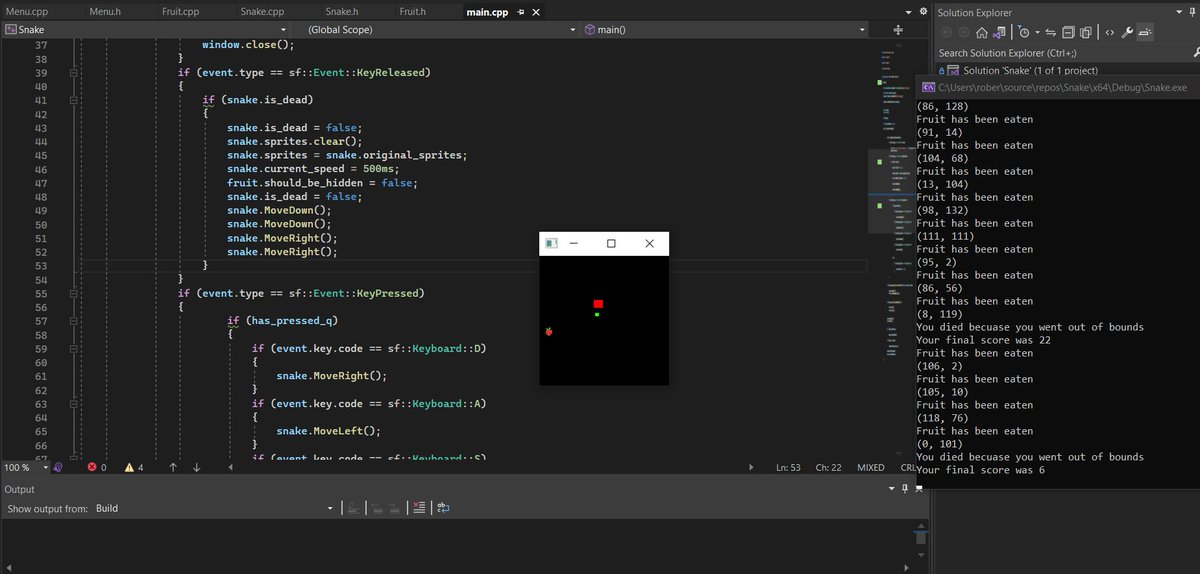Go to previous issue up arrow
1200x574 pixels.
click(173, 467)
